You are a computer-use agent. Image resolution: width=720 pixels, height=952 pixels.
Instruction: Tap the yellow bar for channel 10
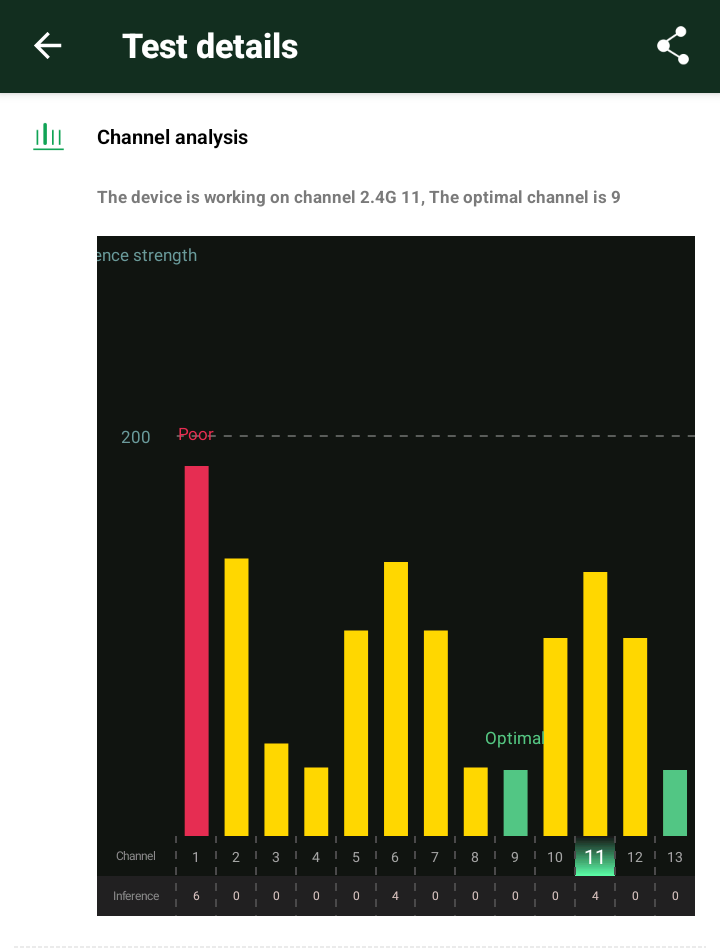[x=555, y=736]
